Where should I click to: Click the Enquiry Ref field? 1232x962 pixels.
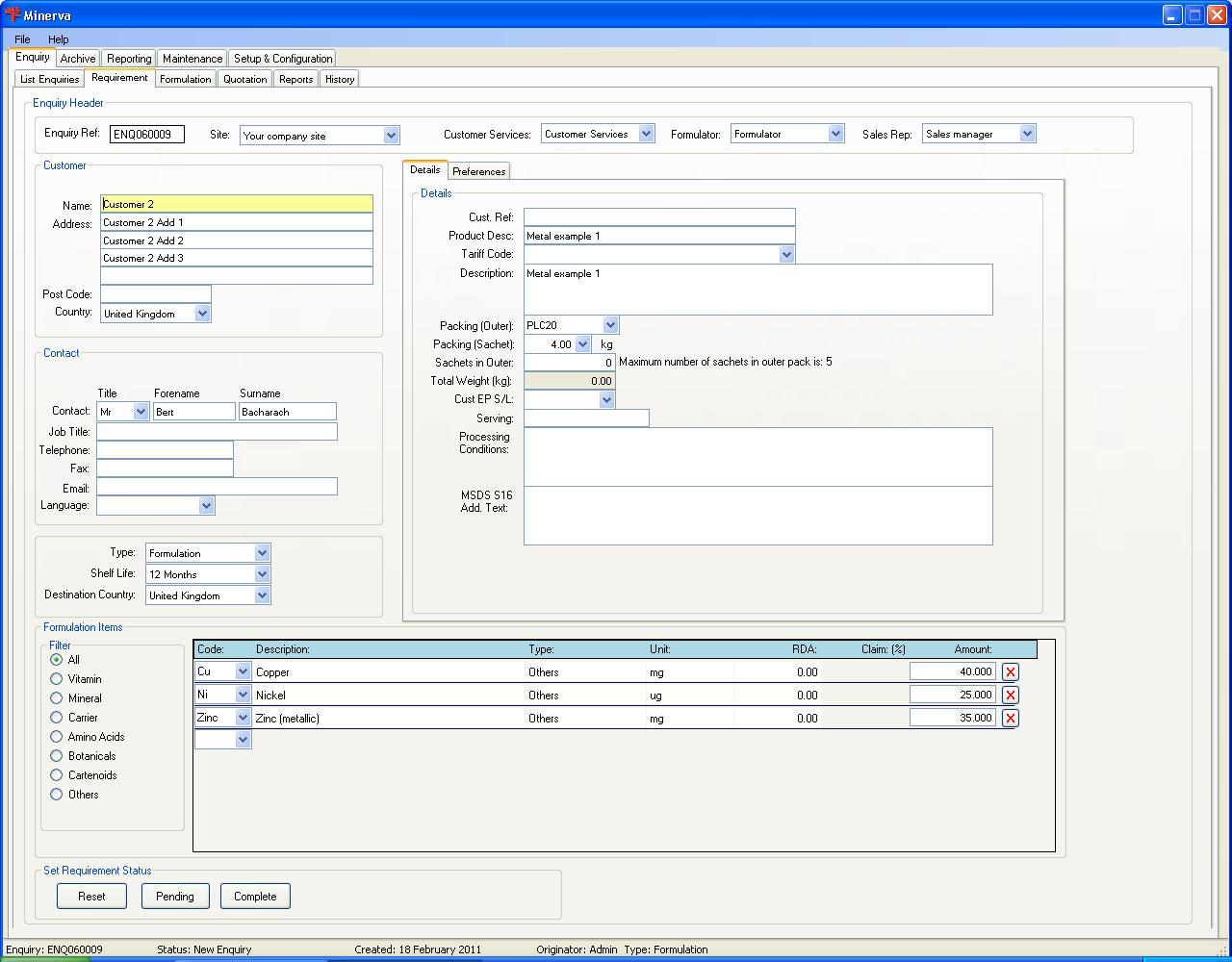click(146, 135)
